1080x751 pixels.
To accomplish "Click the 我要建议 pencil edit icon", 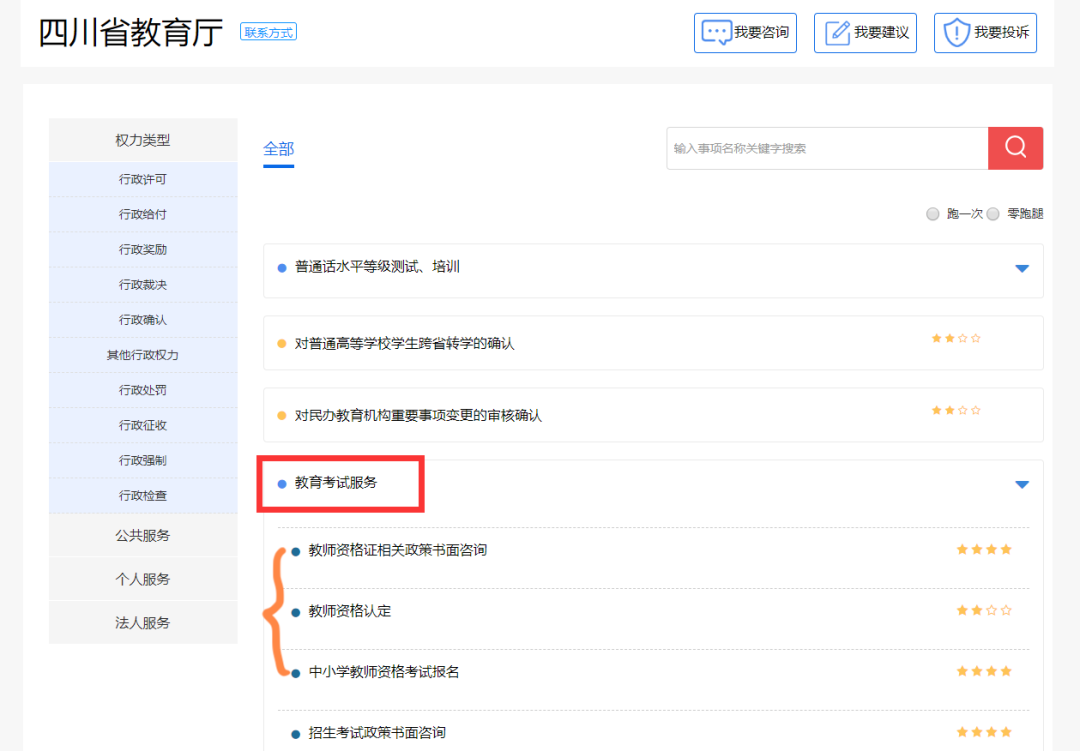I will pyautogui.click(x=837, y=32).
